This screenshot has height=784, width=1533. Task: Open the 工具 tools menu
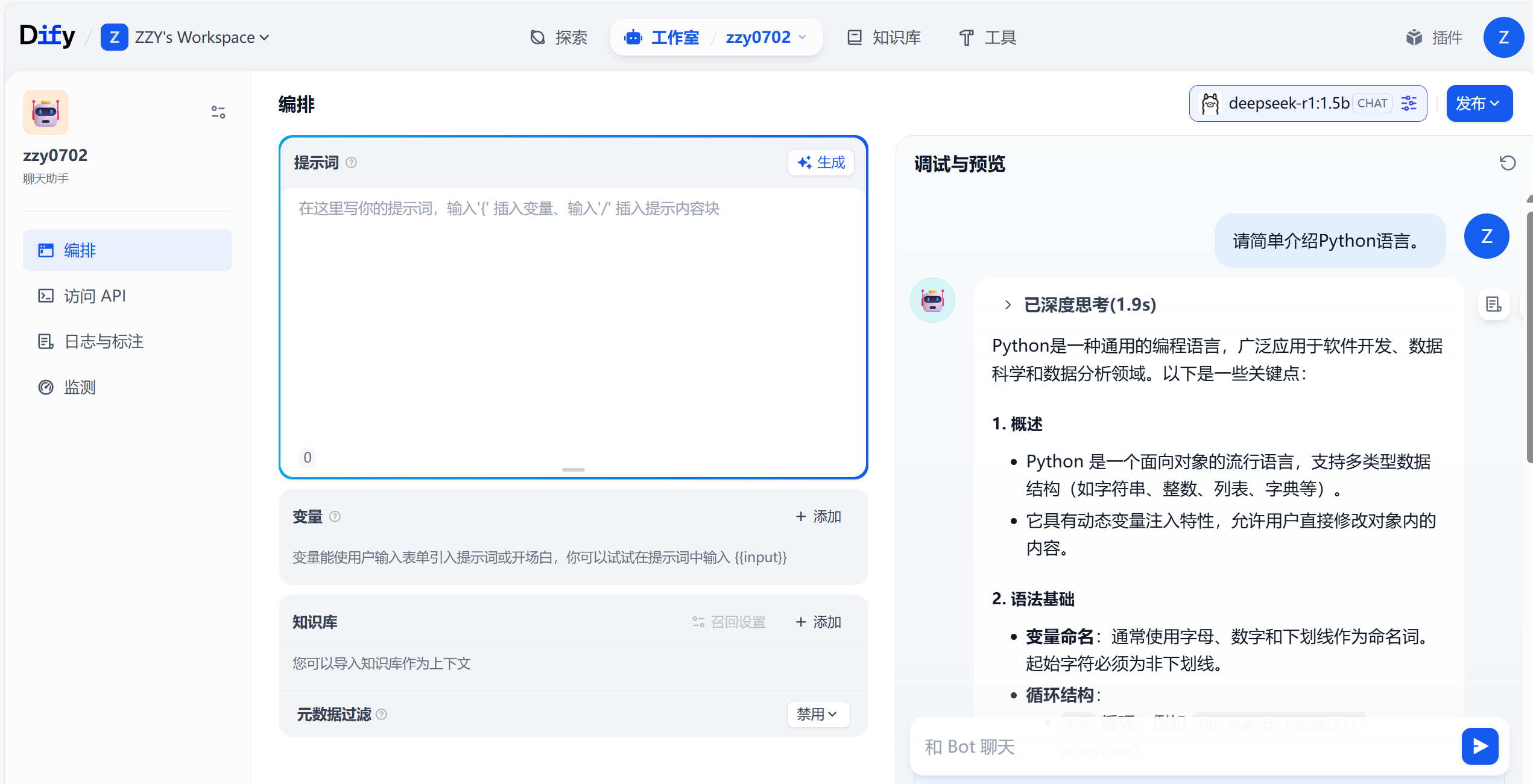[x=987, y=37]
